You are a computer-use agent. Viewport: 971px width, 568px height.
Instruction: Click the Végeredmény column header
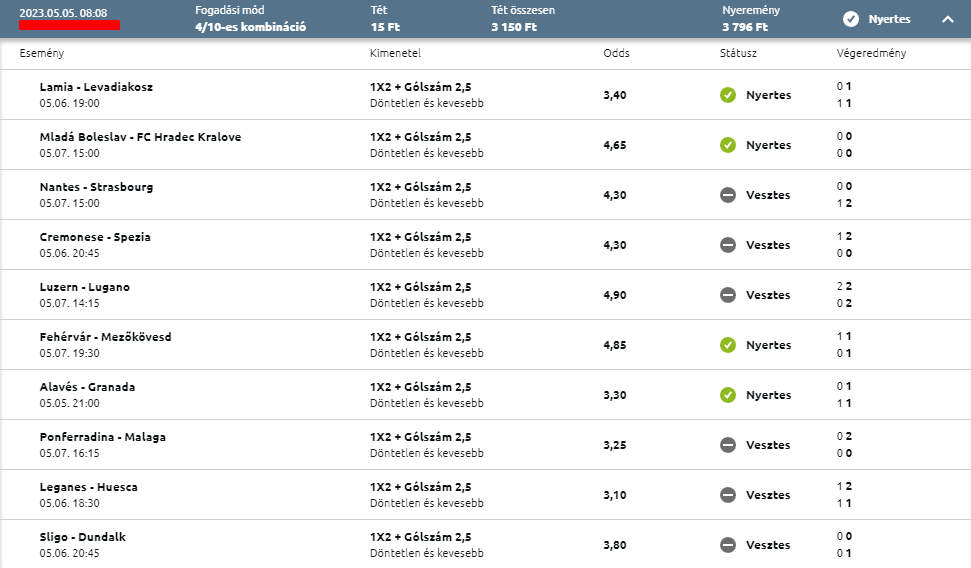[x=871, y=53]
